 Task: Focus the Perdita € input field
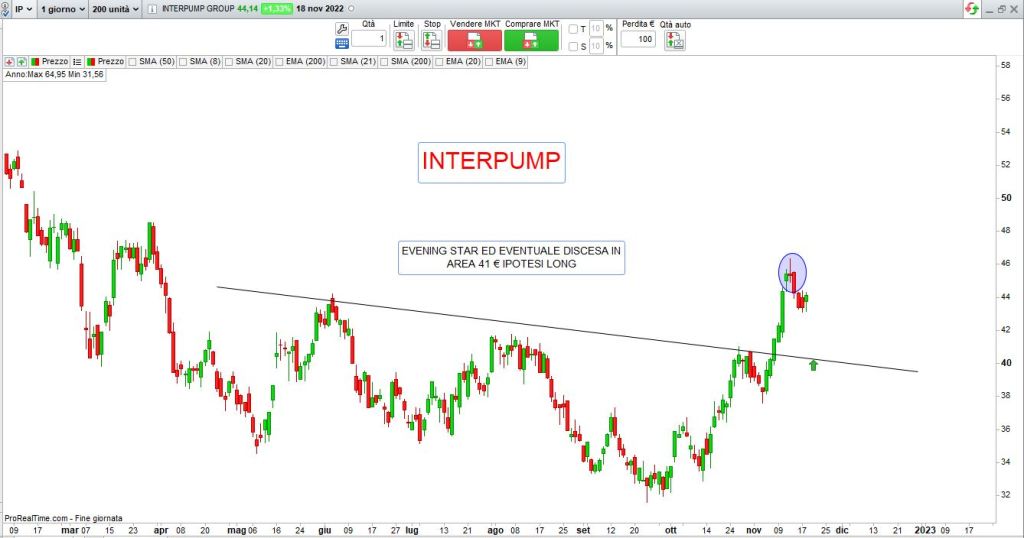638,39
